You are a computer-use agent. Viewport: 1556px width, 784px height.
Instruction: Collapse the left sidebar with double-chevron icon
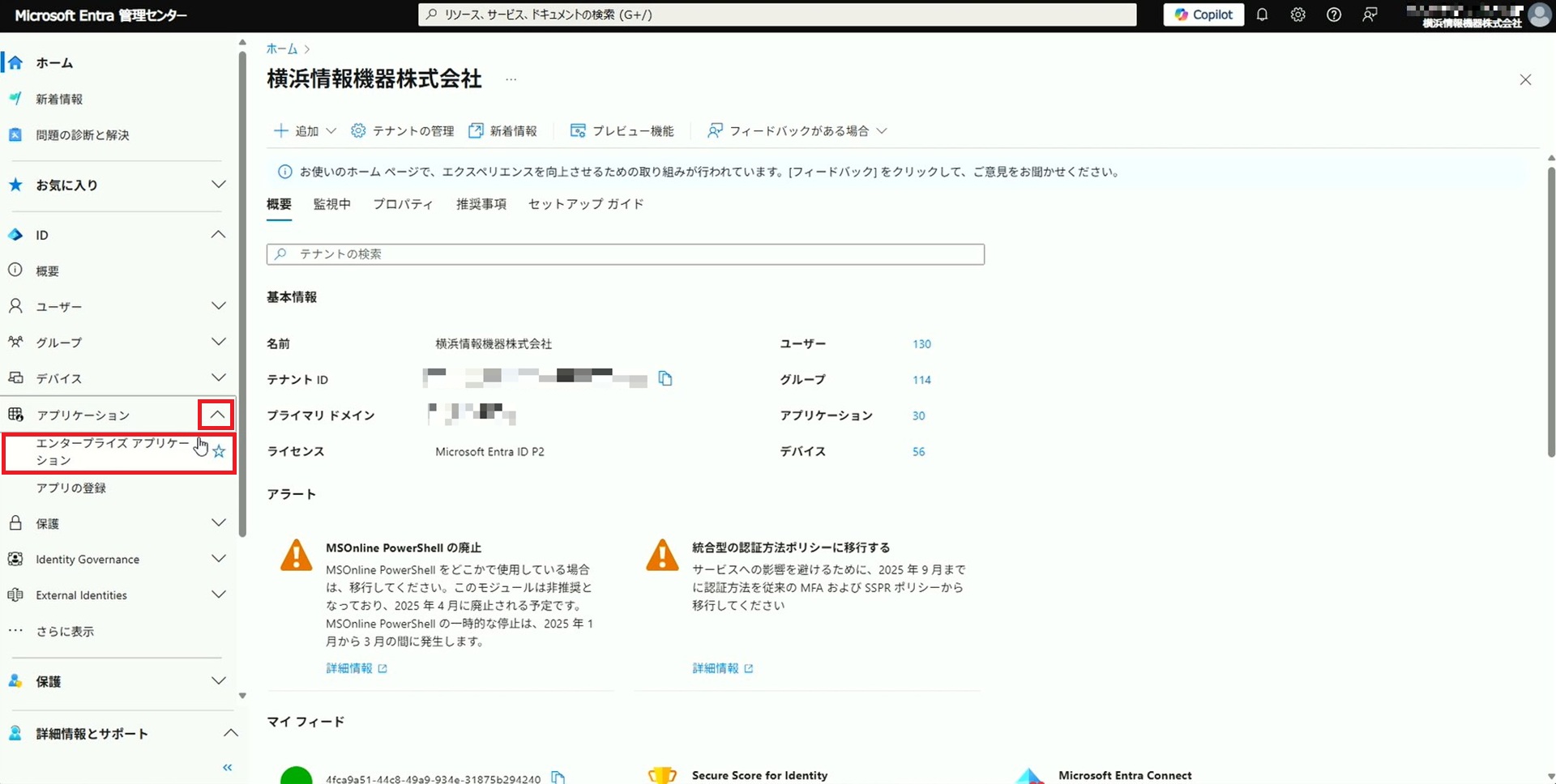coord(227,767)
